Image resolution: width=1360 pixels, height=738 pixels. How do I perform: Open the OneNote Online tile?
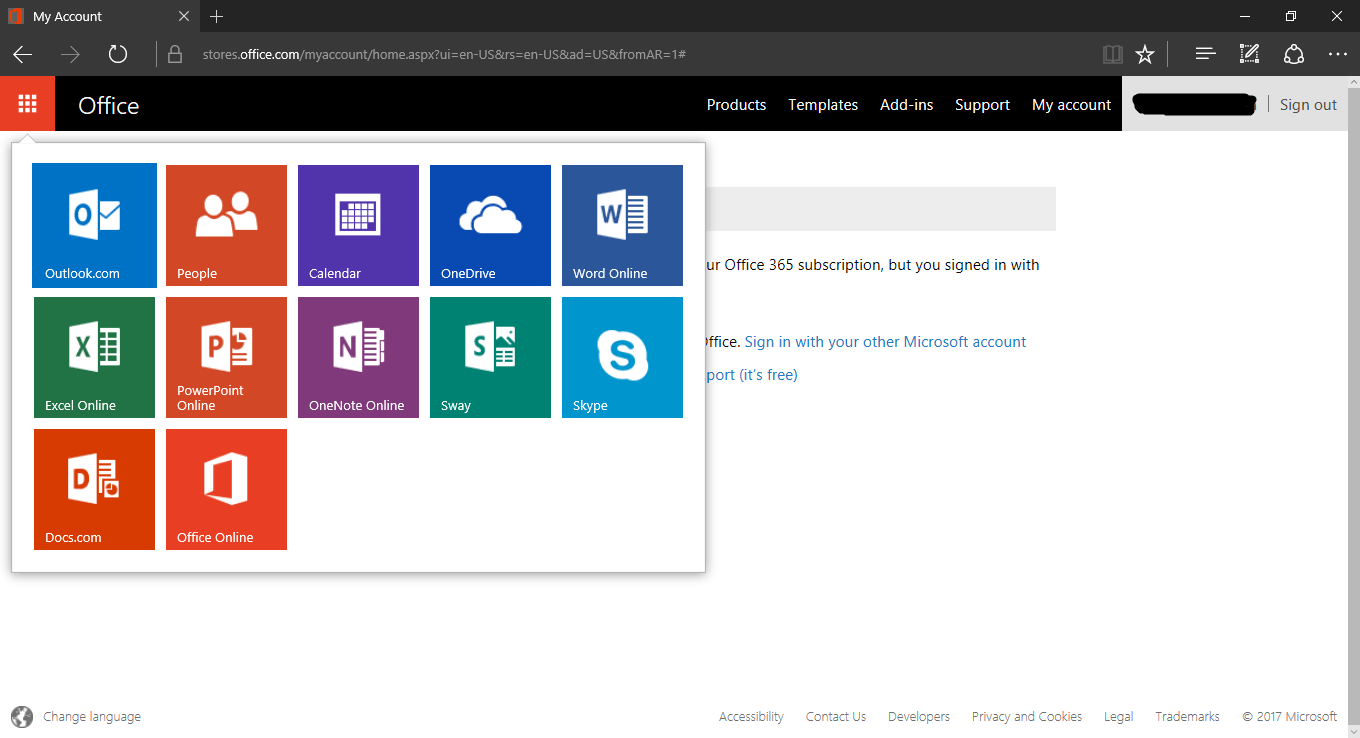(x=358, y=357)
